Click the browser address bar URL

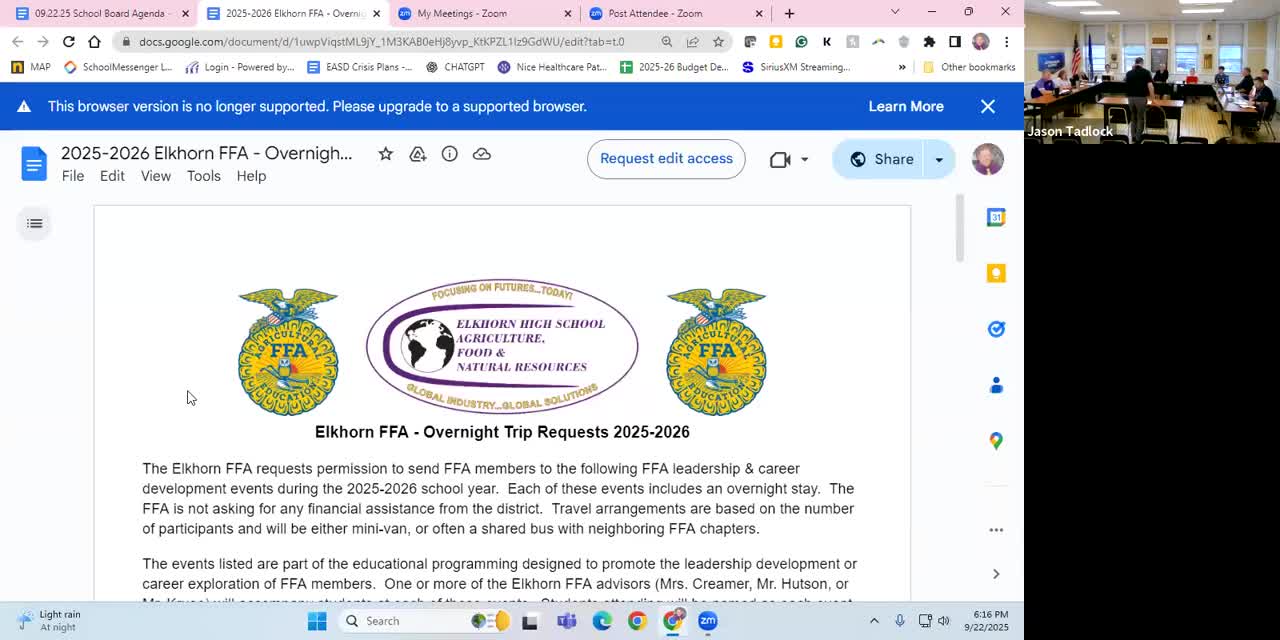tap(380, 42)
